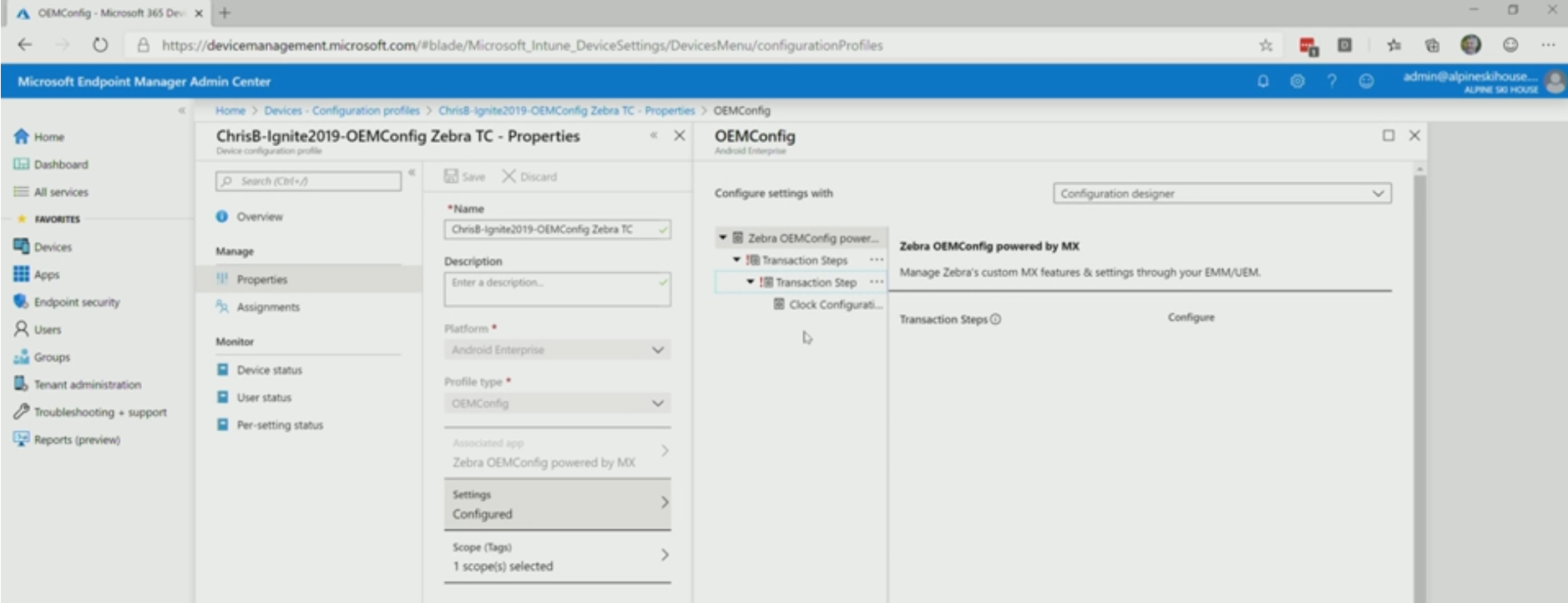Open Profile type OEMConfig dropdown

tap(557, 403)
